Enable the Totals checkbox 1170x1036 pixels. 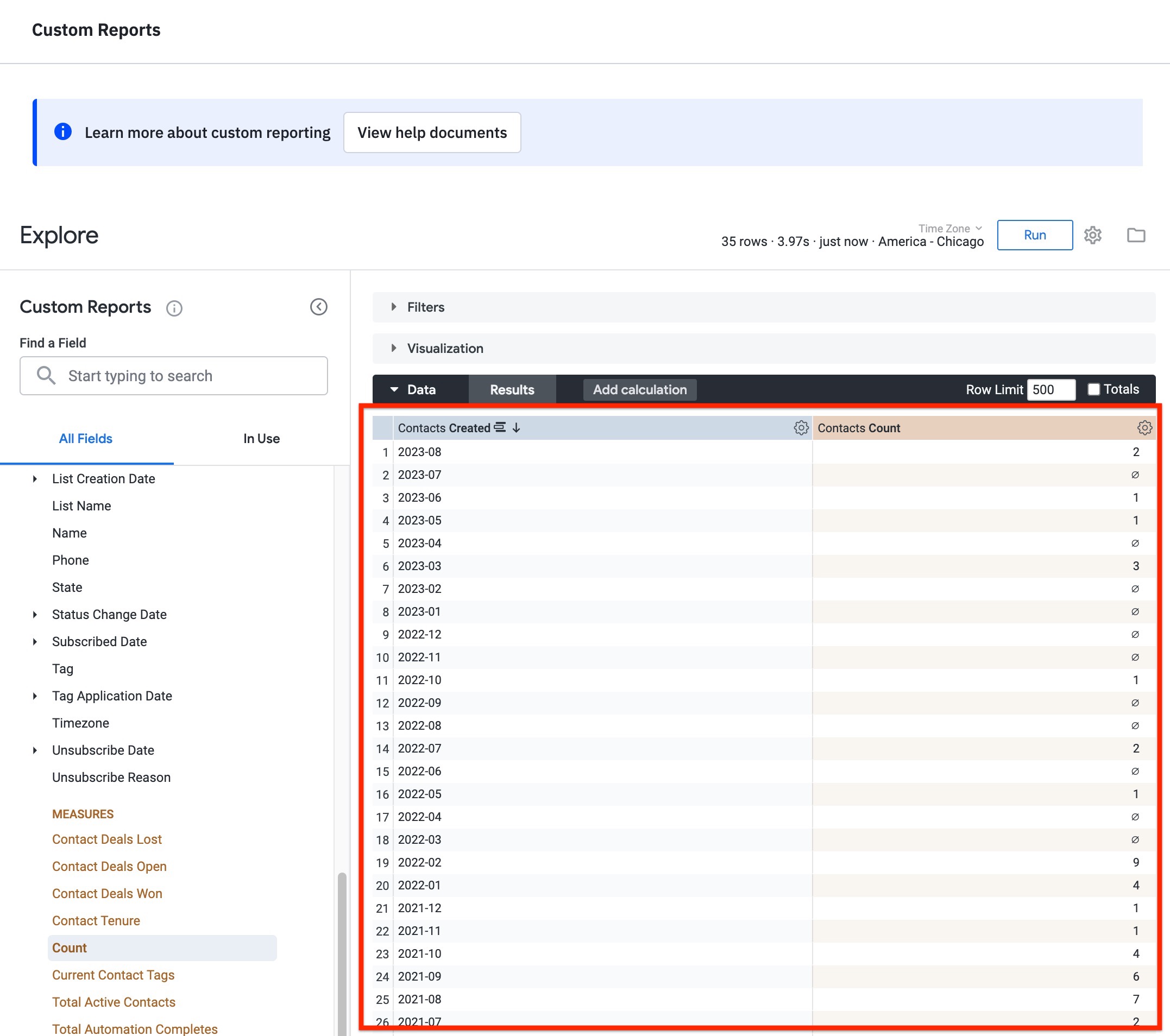(1093, 389)
